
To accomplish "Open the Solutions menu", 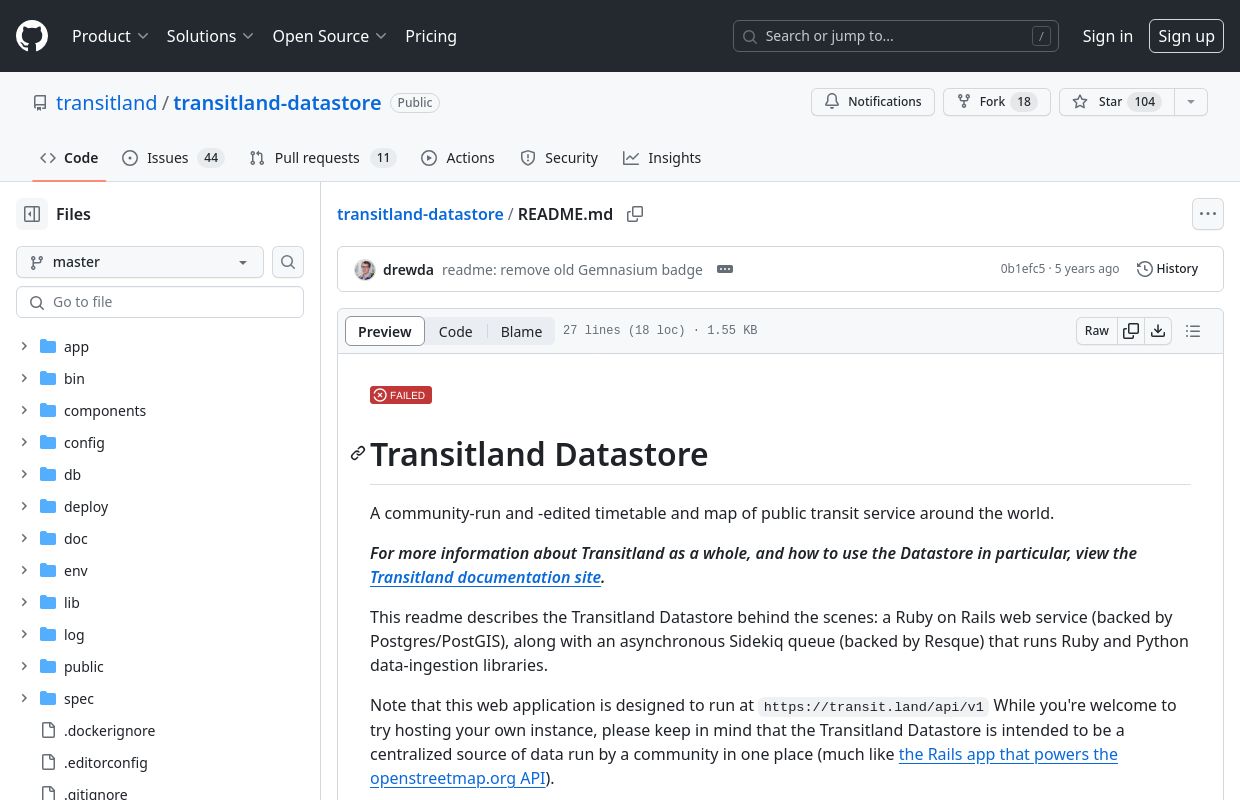I will coord(210,36).
